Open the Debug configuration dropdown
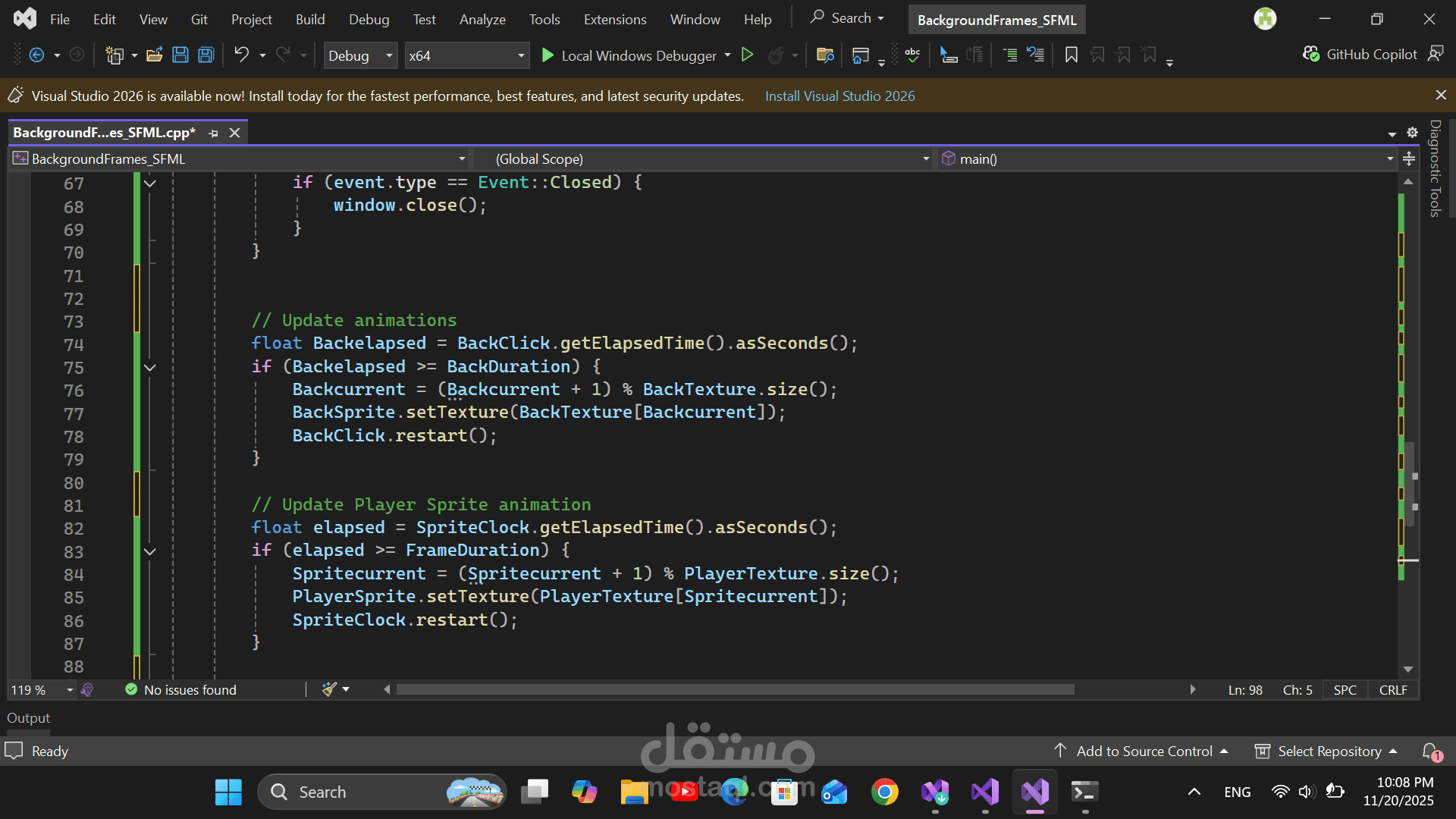Screen dimensions: 1456x819 (x=389, y=55)
